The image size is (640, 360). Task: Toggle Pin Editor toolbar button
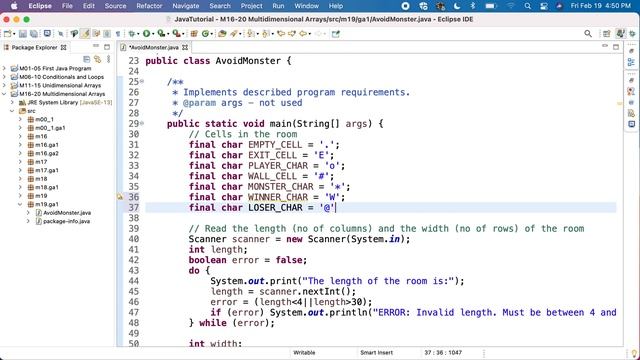[x=336, y=34]
